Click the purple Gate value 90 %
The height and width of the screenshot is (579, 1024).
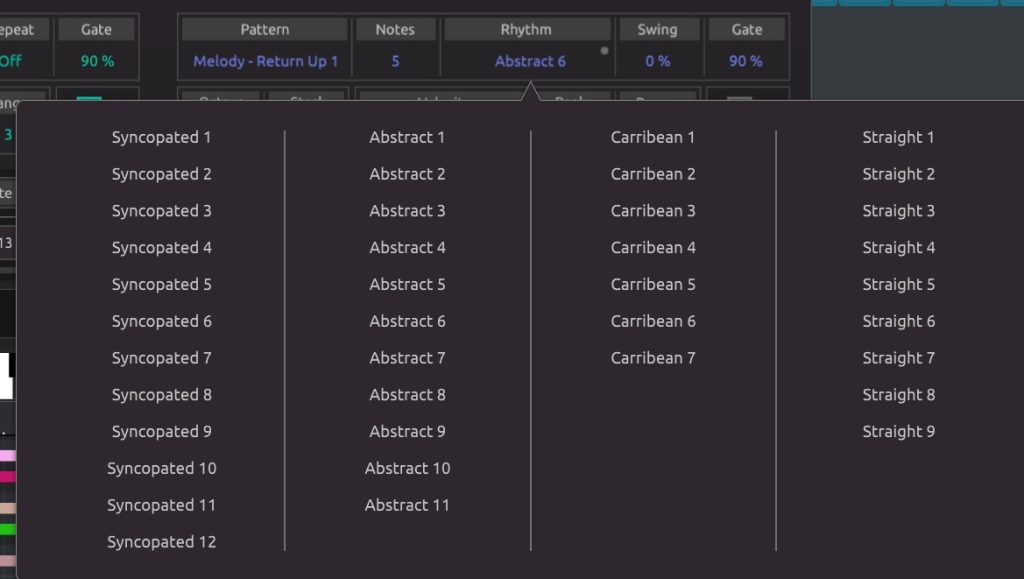746,62
